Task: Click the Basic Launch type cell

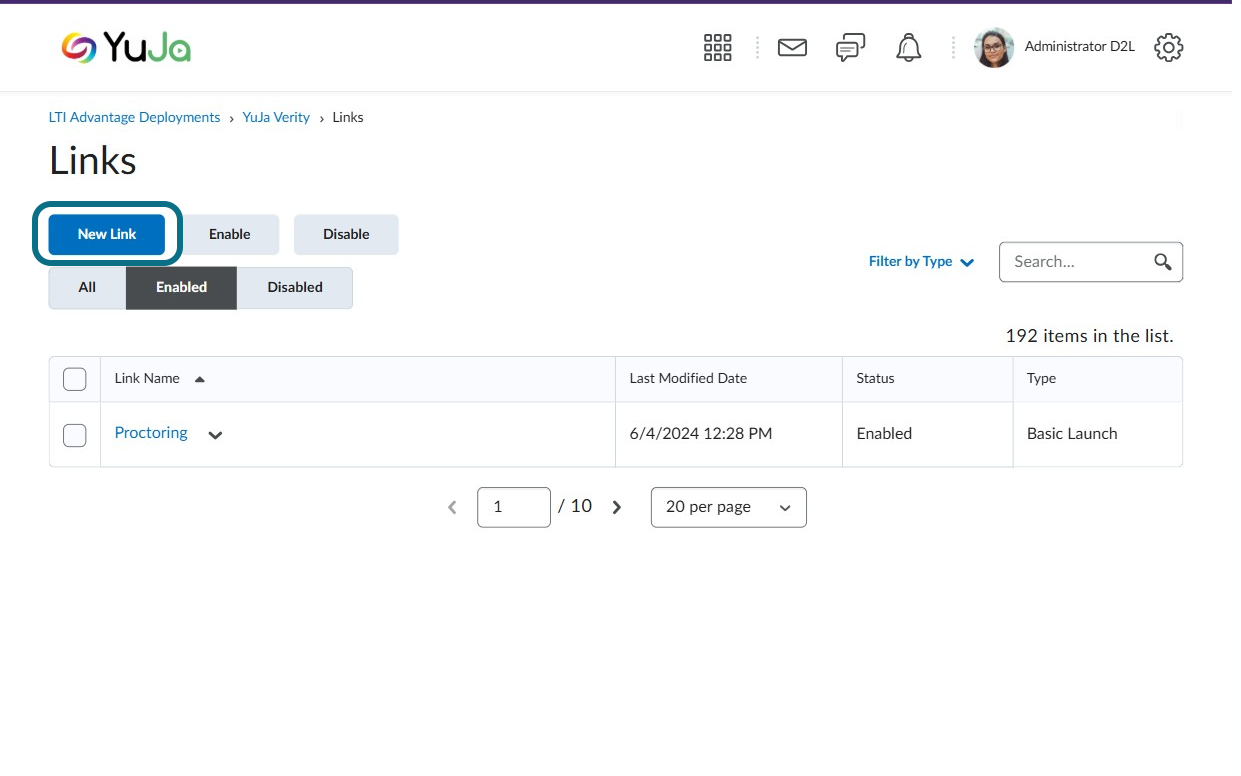Action: [x=1072, y=434]
